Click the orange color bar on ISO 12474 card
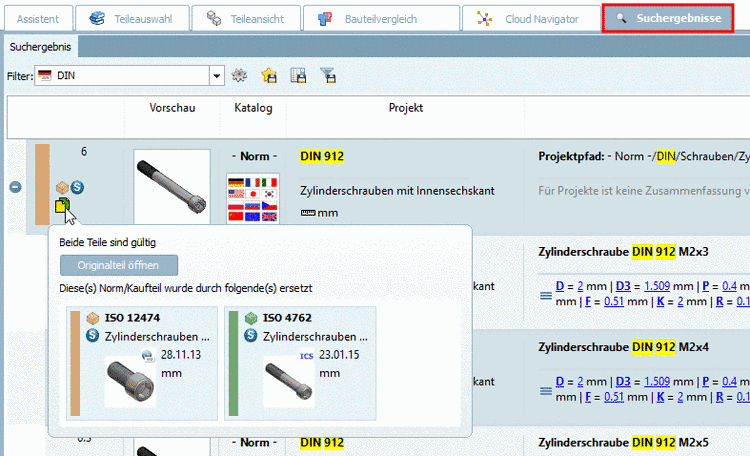750x456 pixels. tap(75, 364)
